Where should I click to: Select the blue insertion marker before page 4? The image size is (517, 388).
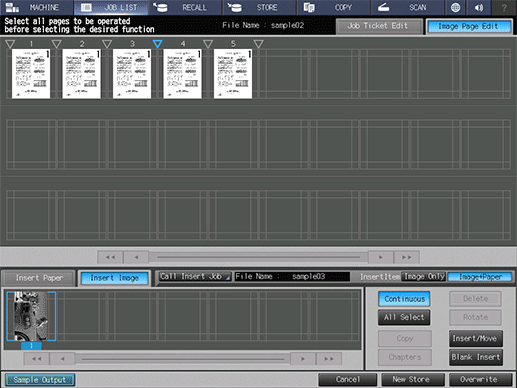coord(157,44)
